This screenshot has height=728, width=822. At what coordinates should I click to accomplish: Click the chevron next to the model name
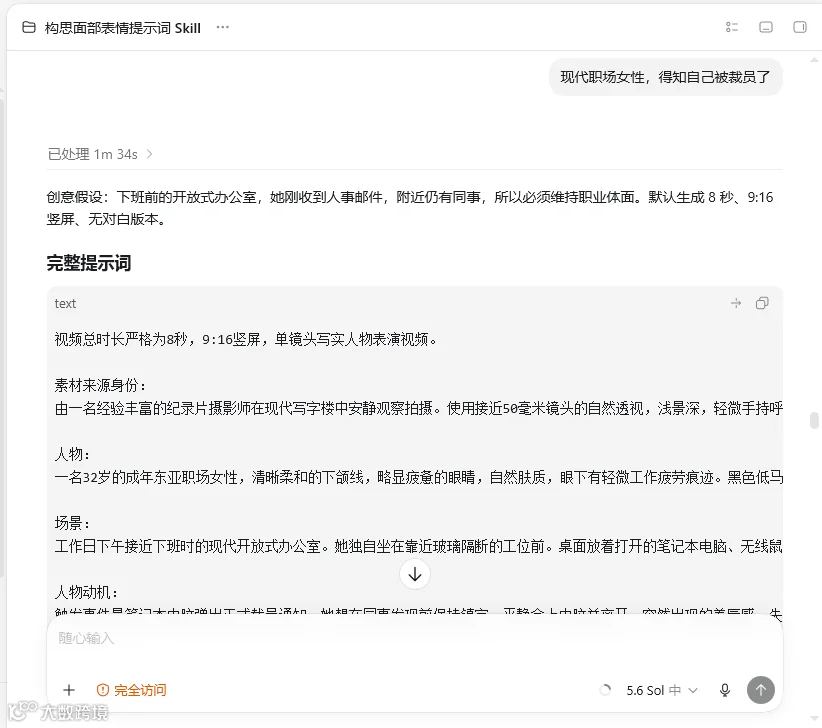point(693,690)
